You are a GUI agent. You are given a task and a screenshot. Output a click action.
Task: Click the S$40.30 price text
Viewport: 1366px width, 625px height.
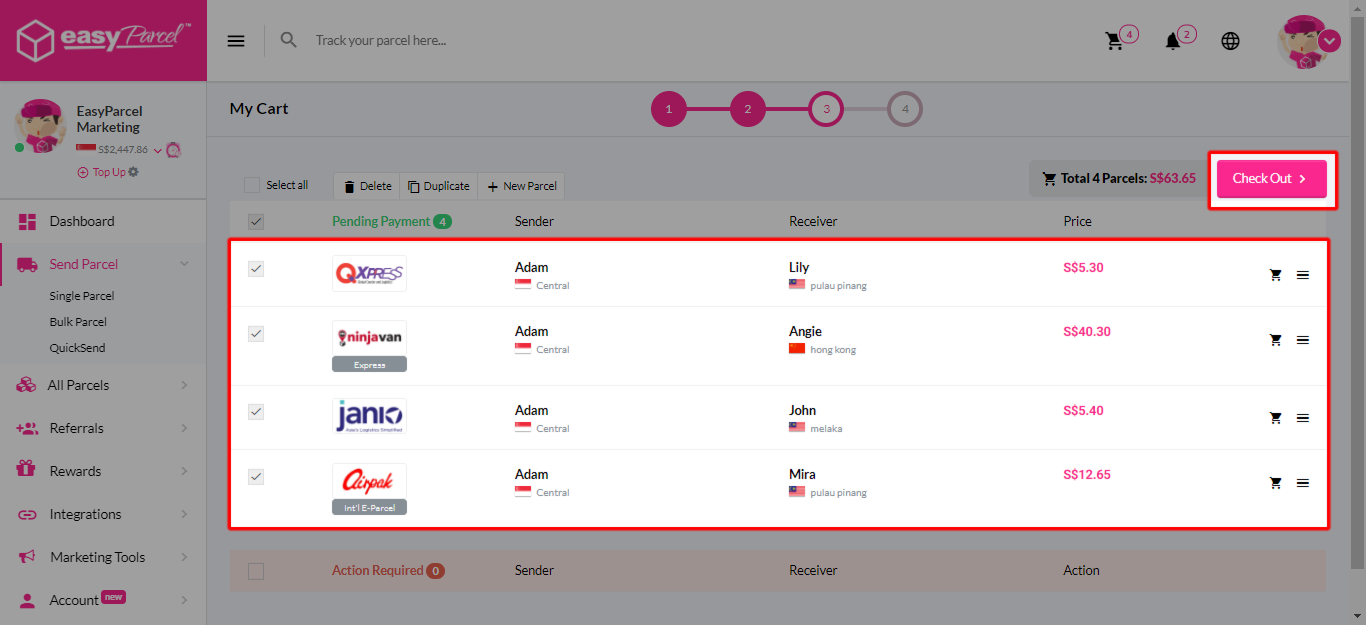click(1087, 332)
